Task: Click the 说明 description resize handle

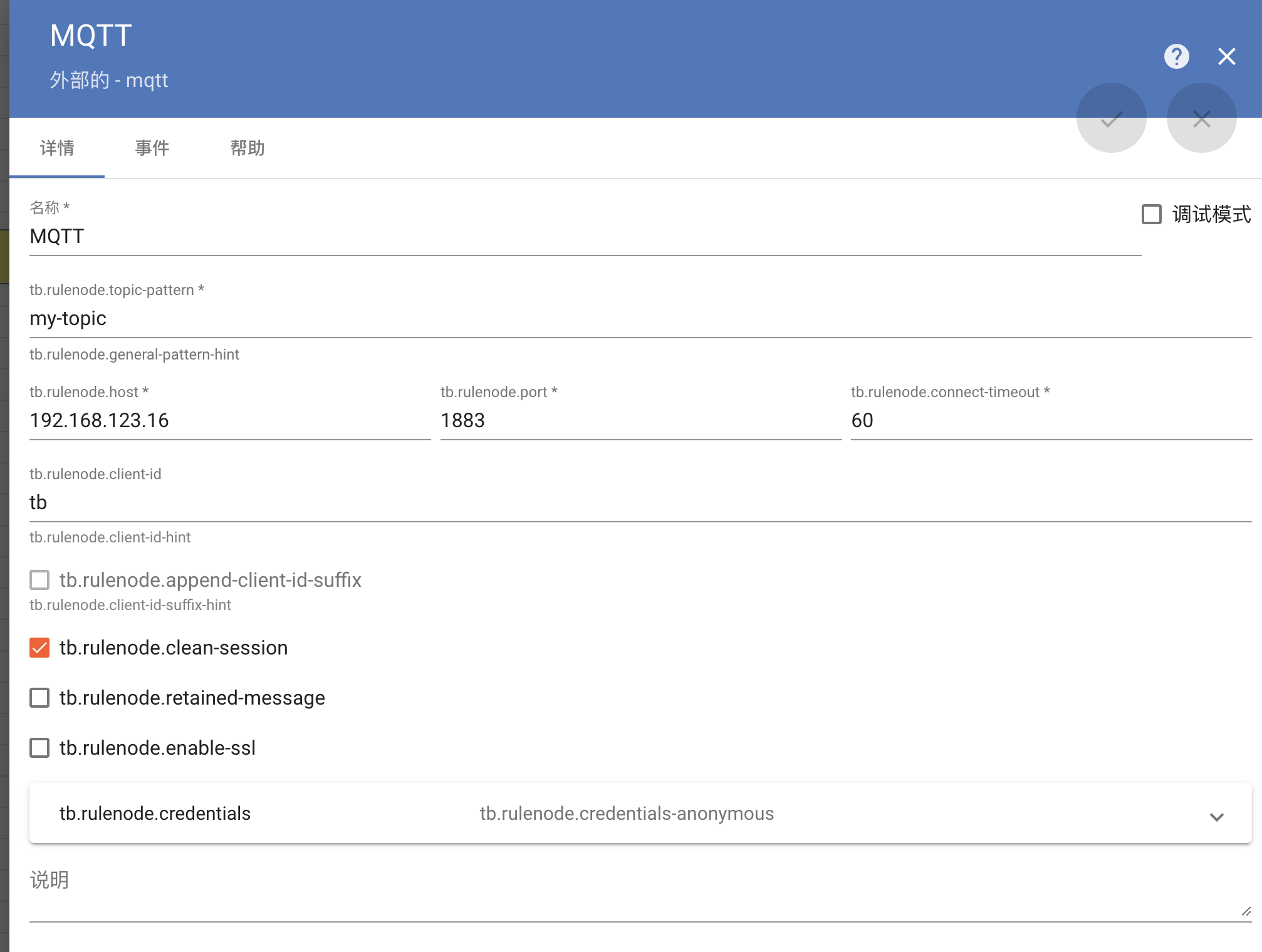Action: pyautogui.click(x=1246, y=911)
